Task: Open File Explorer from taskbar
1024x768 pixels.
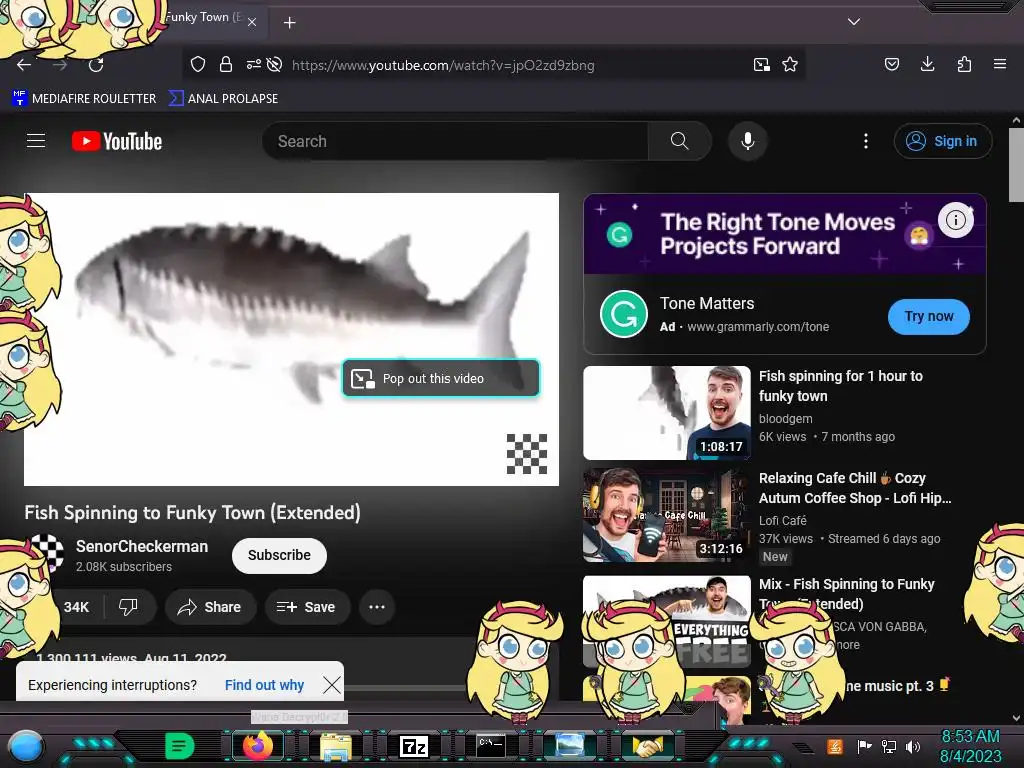Action: click(x=336, y=746)
